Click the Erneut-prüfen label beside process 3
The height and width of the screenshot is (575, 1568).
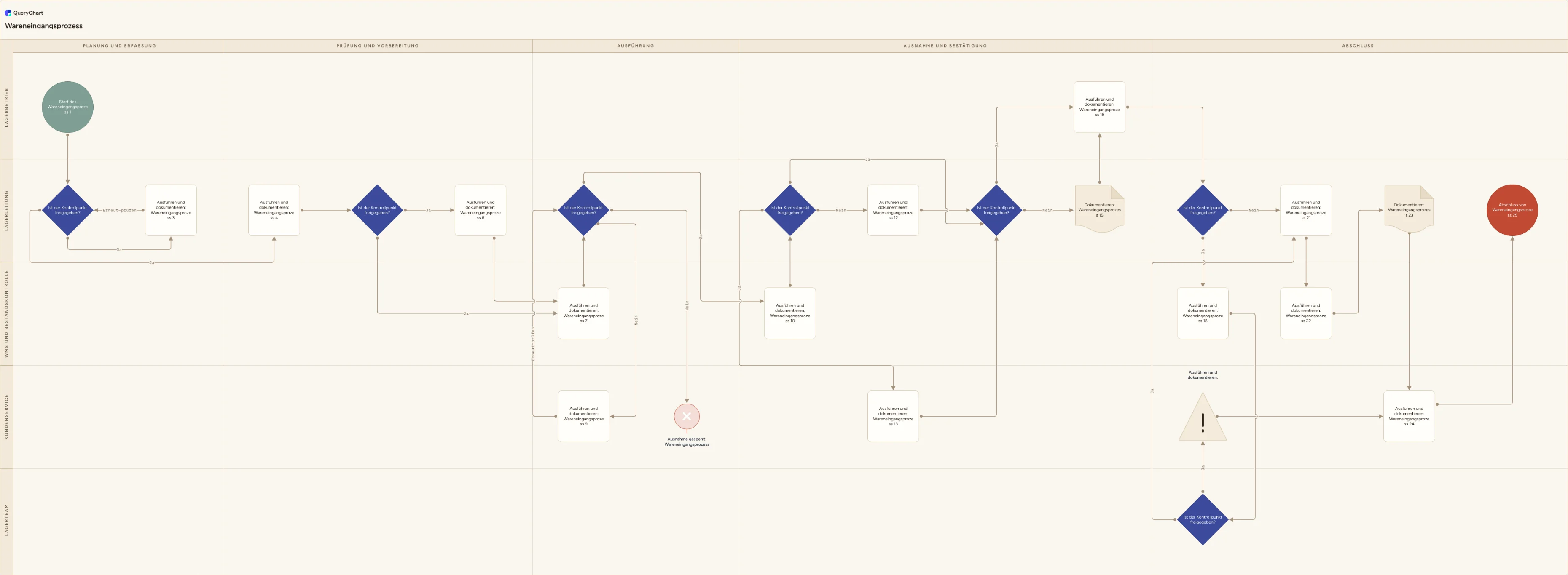[119, 210]
